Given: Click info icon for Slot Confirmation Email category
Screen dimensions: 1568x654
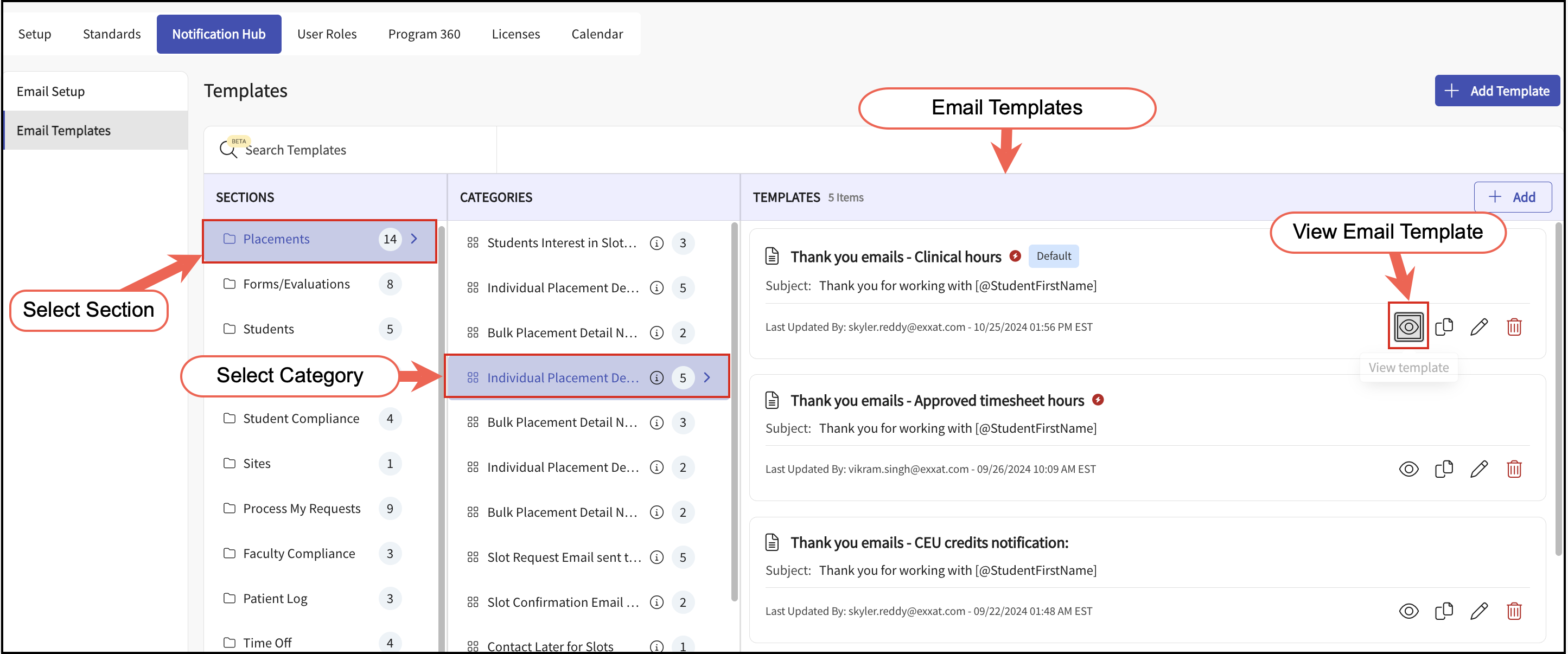Looking at the screenshot, I should pyautogui.click(x=656, y=602).
